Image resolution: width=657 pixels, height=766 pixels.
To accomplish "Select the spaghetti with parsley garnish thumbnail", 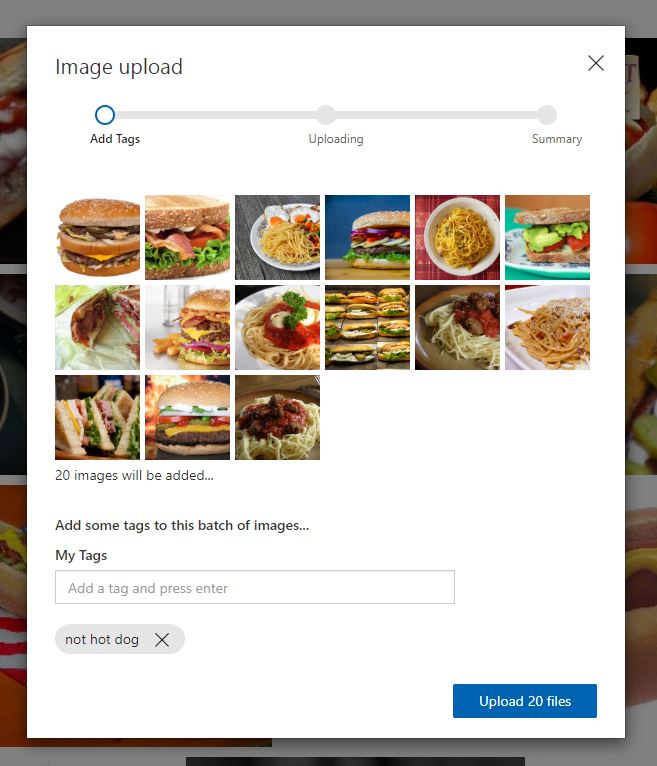I will tap(277, 327).
